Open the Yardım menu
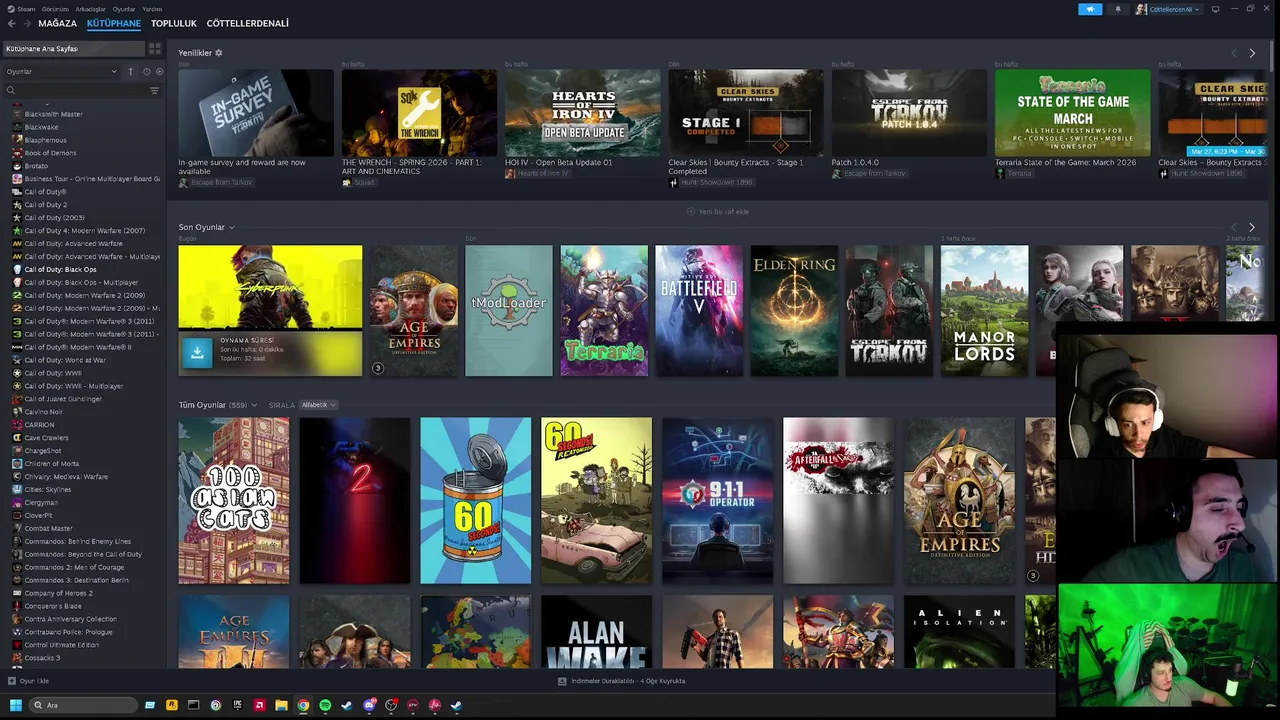The height and width of the screenshot is (720, 1280). [x=152, y=9]
